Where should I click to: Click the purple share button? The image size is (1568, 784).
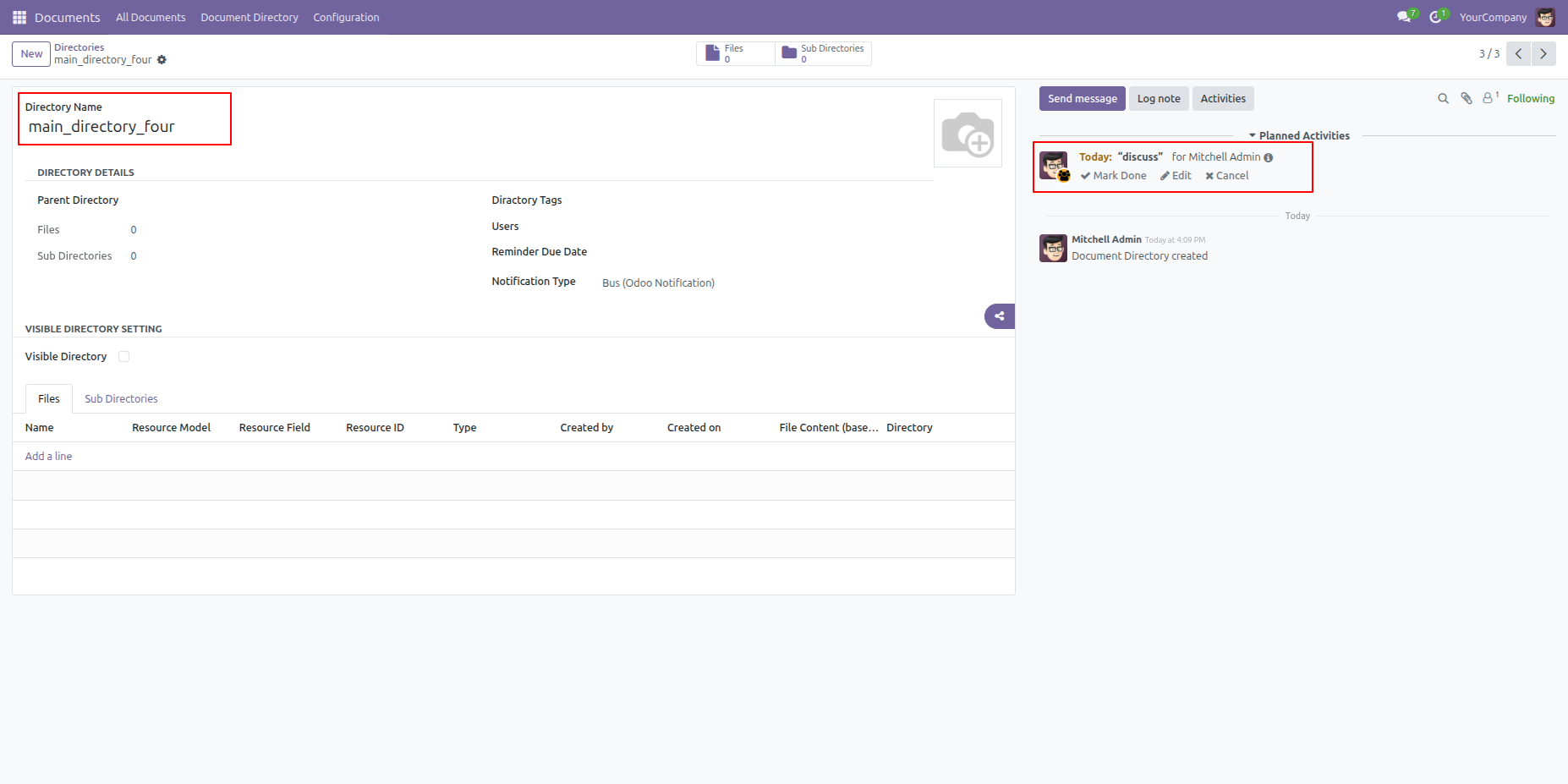click(x=1000, y=316)
